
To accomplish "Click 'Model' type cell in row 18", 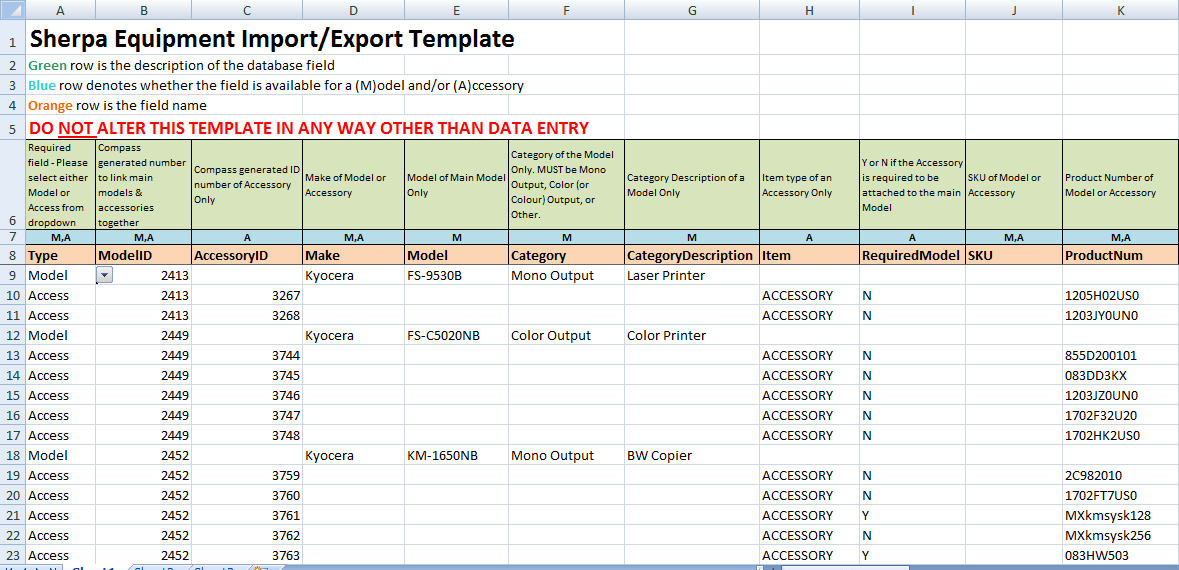I will (x=61, y=456).
